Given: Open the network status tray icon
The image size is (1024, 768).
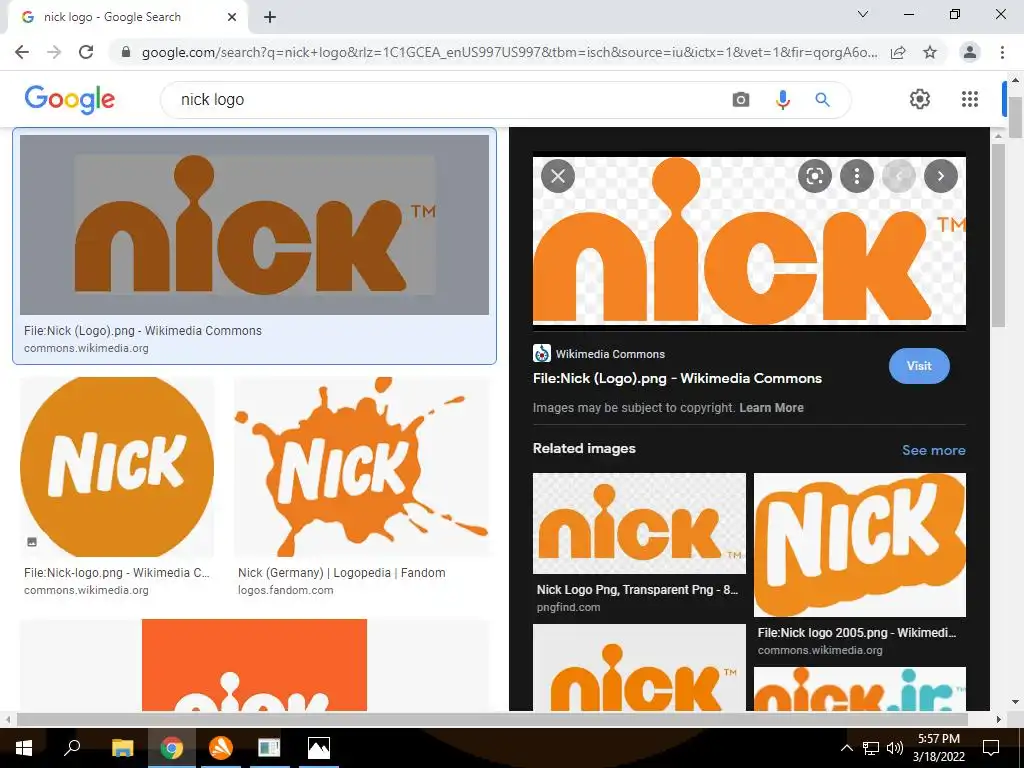Looking at the screenshot, I should [x=871, y=748].
